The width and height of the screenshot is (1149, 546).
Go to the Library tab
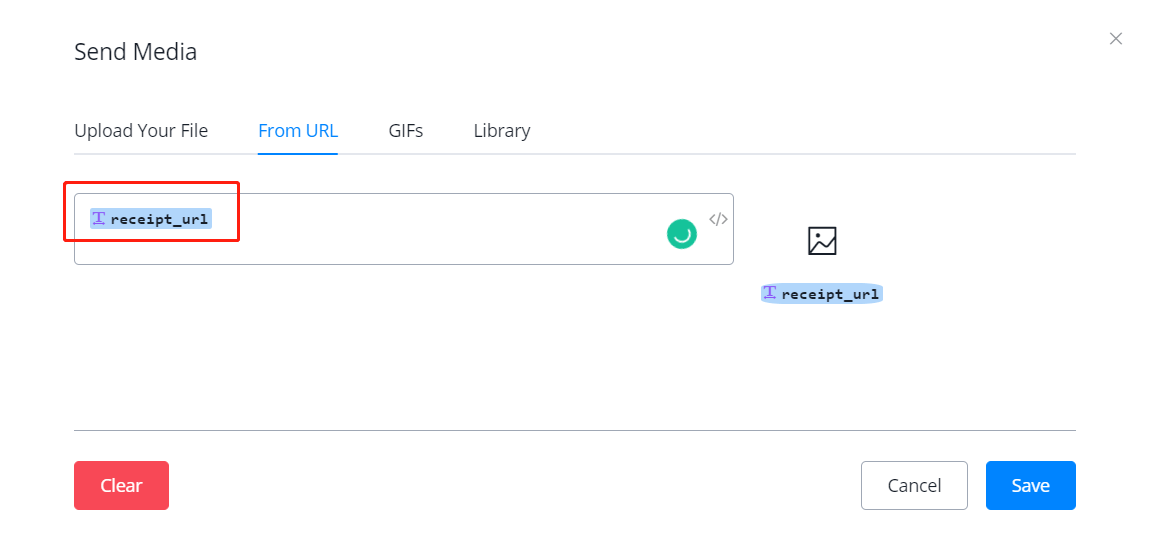tap(502, 131)
